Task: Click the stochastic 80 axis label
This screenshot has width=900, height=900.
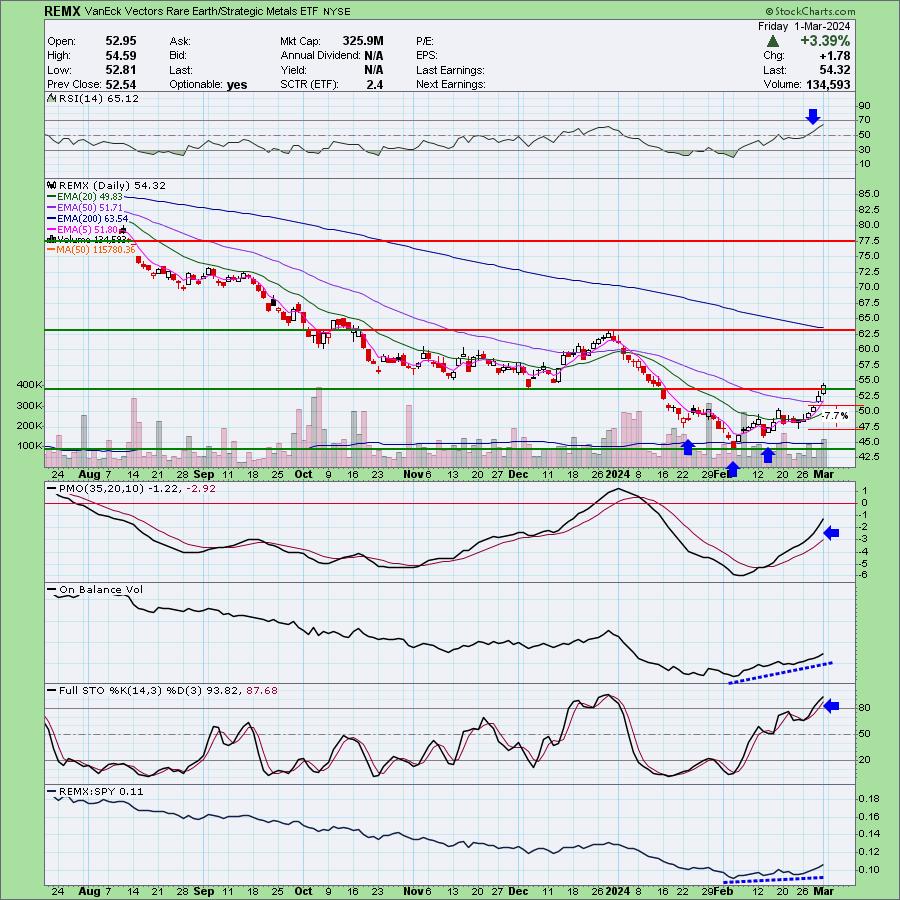Action: (864, 708)
